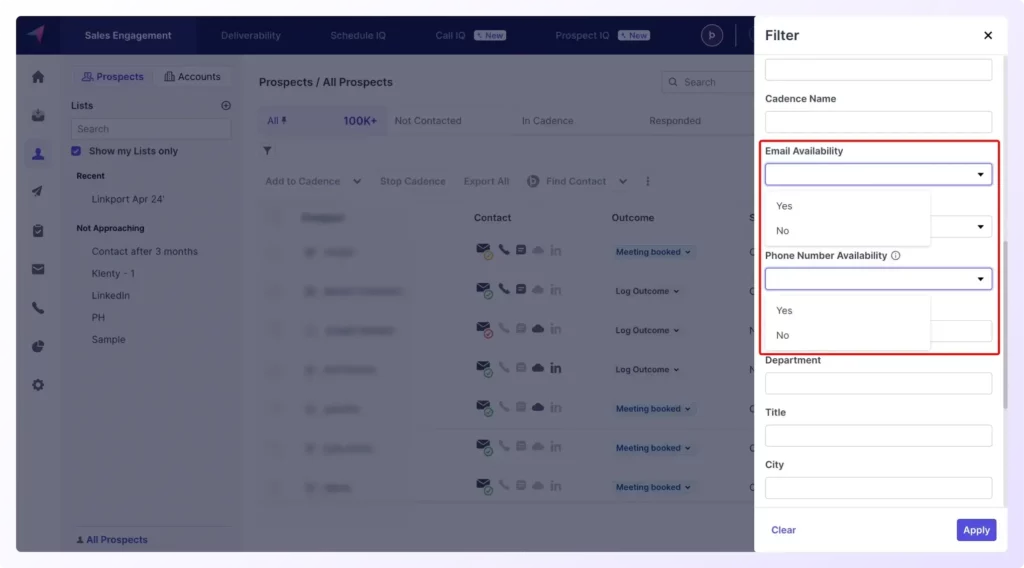Click the Filter panel scrollbar
Viewport: 1024px width, 568px height.
coord(1004,324)
